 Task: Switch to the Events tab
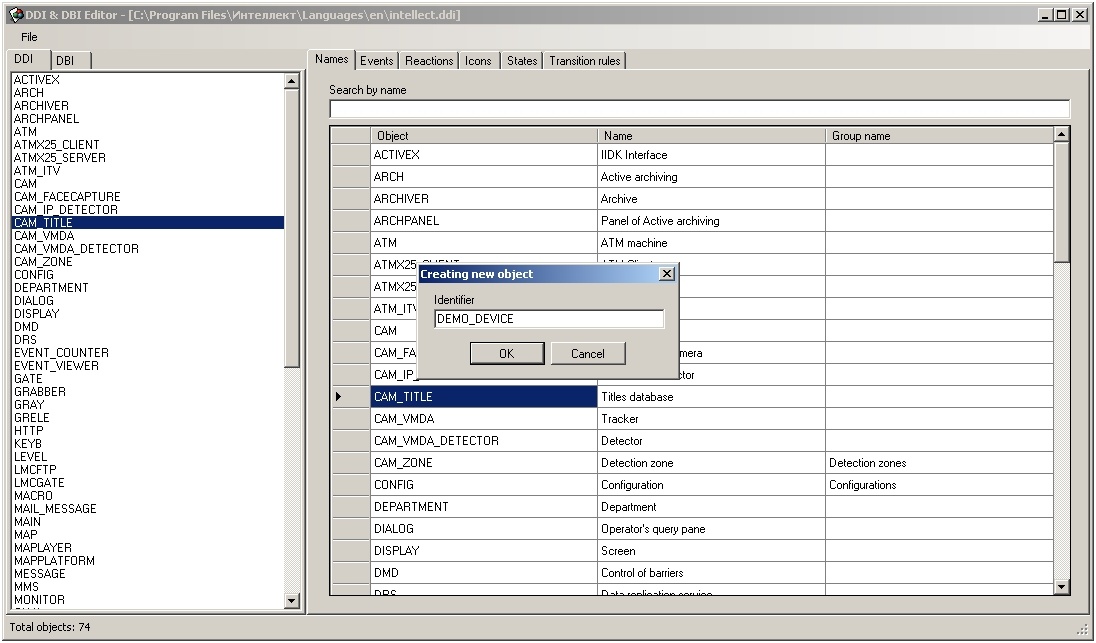[377, 61]
